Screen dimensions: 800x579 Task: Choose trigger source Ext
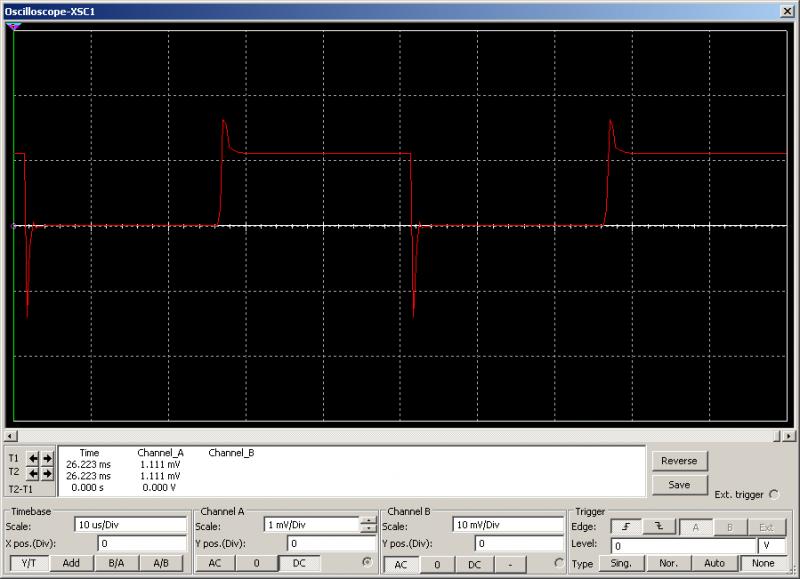(766, 527)
